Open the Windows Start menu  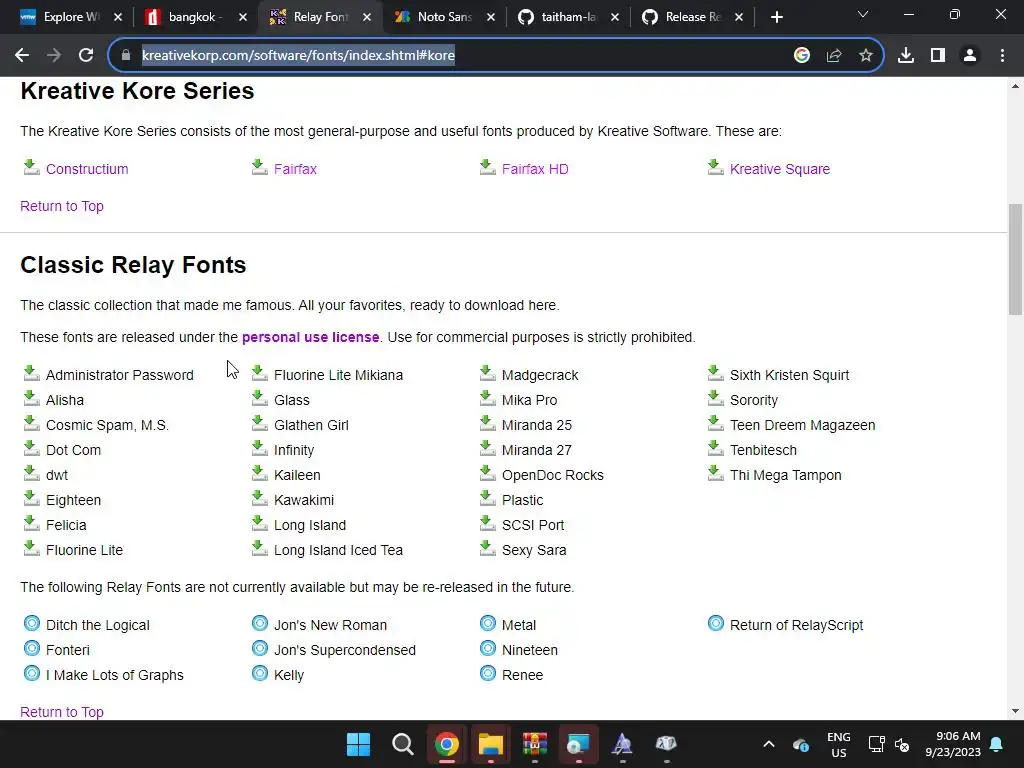click(x=358, y=744)
